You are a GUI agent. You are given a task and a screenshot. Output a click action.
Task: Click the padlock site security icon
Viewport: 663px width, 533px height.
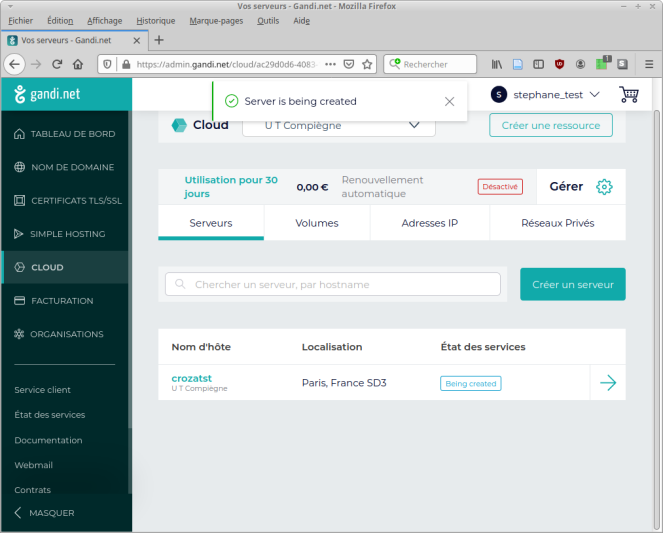(x=126, y=64)
